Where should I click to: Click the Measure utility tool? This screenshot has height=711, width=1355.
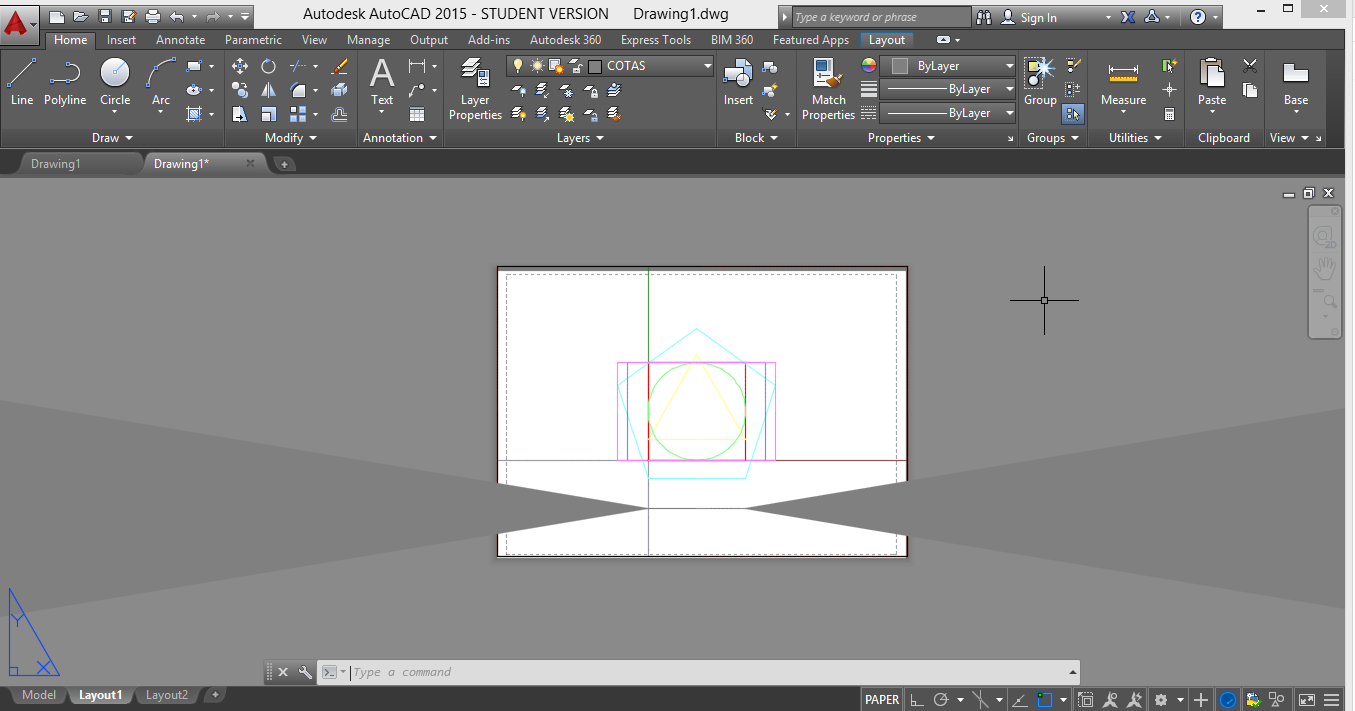click(x=1123, y=81)
